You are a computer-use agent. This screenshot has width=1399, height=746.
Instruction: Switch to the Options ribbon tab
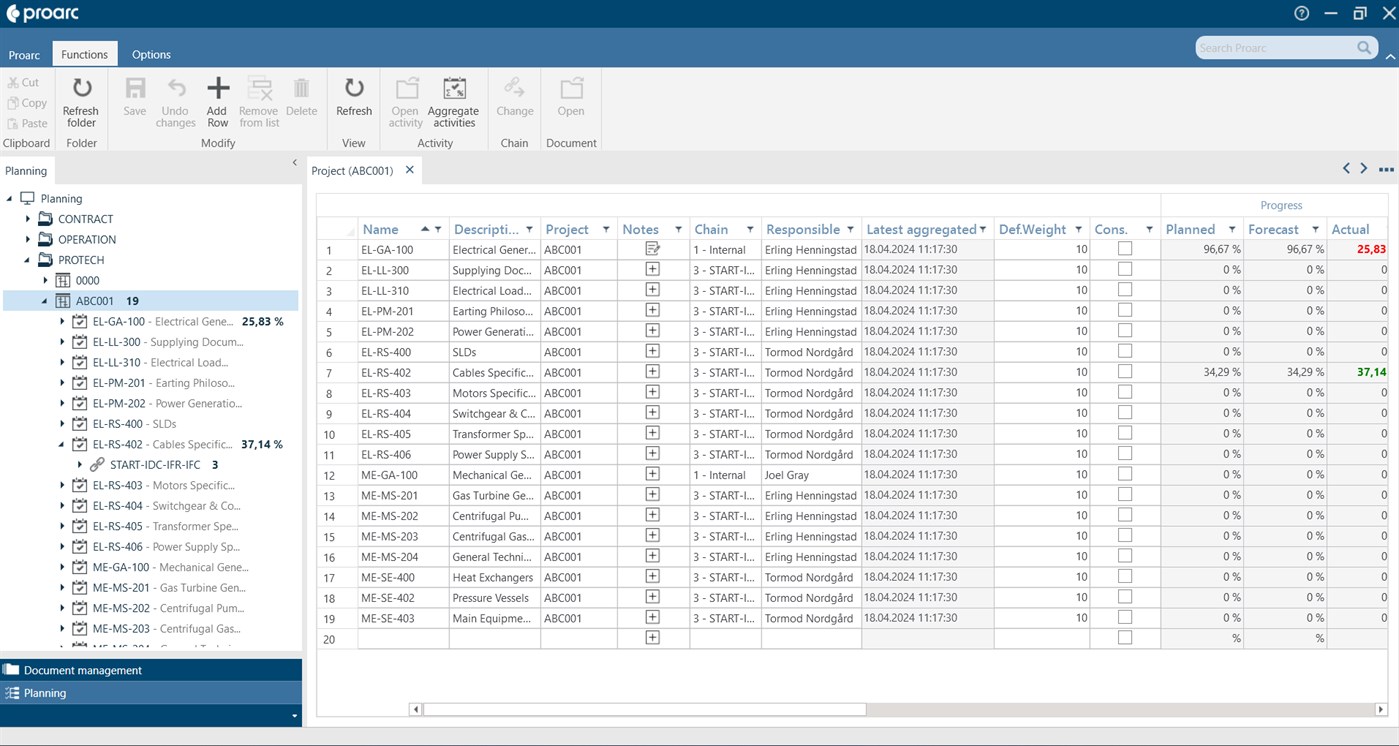point(150,54)
